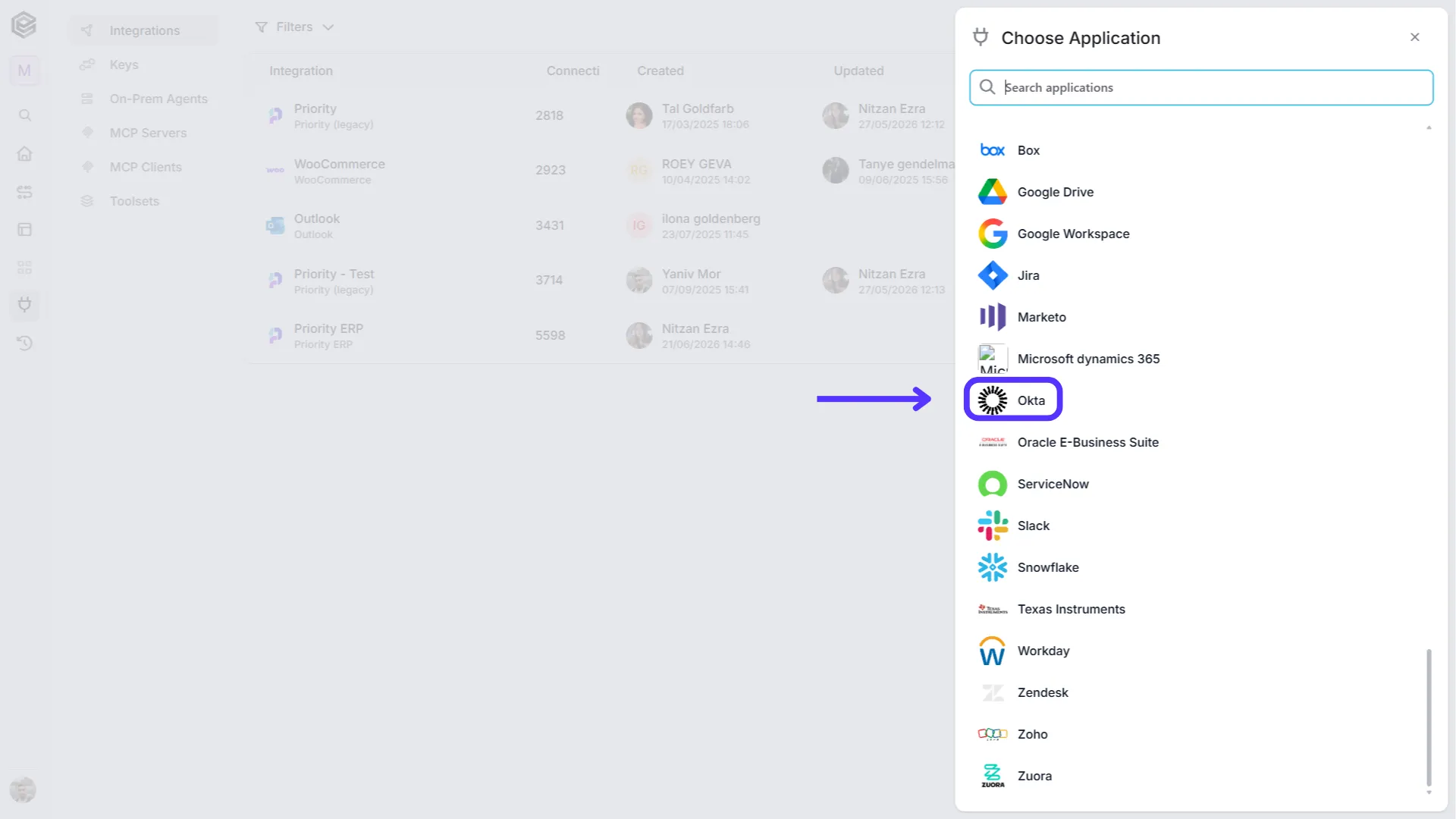Open MCP Clients section
This screenshot has height=819, width=1456.
tap(146, 167)
